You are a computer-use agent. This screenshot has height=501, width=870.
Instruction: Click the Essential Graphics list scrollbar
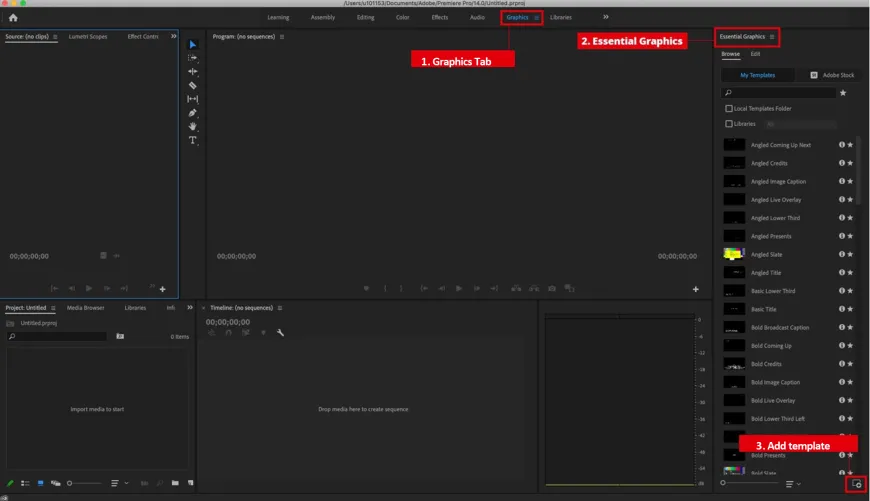(859, 170)
